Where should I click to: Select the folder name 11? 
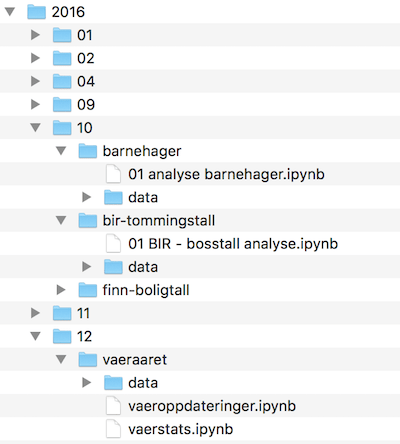(83, 313)
